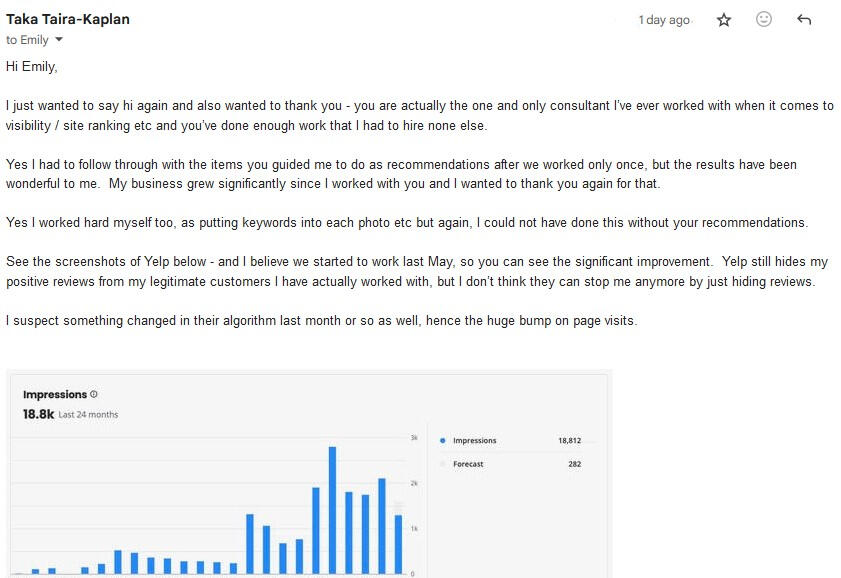
Task: Click the Impressions info icon
Action: click(94, 395)
